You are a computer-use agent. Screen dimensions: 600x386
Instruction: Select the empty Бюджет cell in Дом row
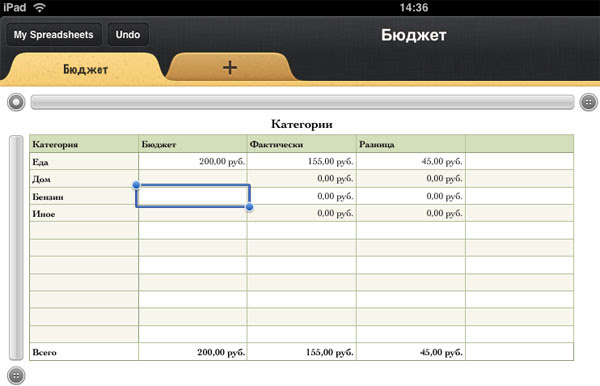(193, 178)
